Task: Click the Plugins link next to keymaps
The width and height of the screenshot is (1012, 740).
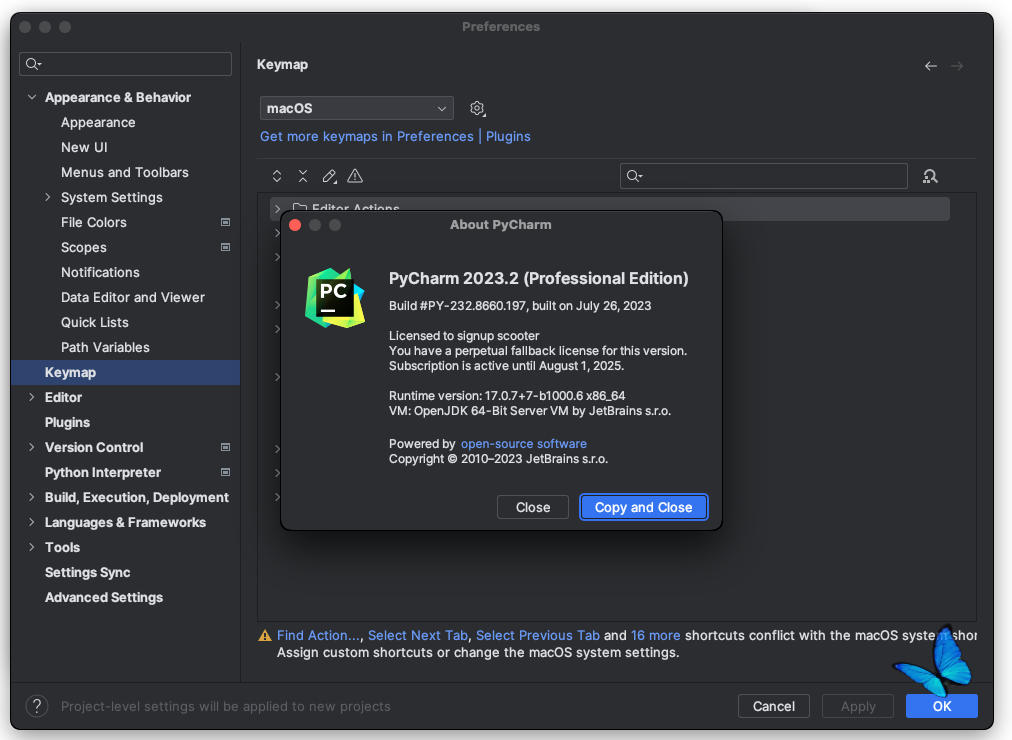Action: [x=508, y=137]
